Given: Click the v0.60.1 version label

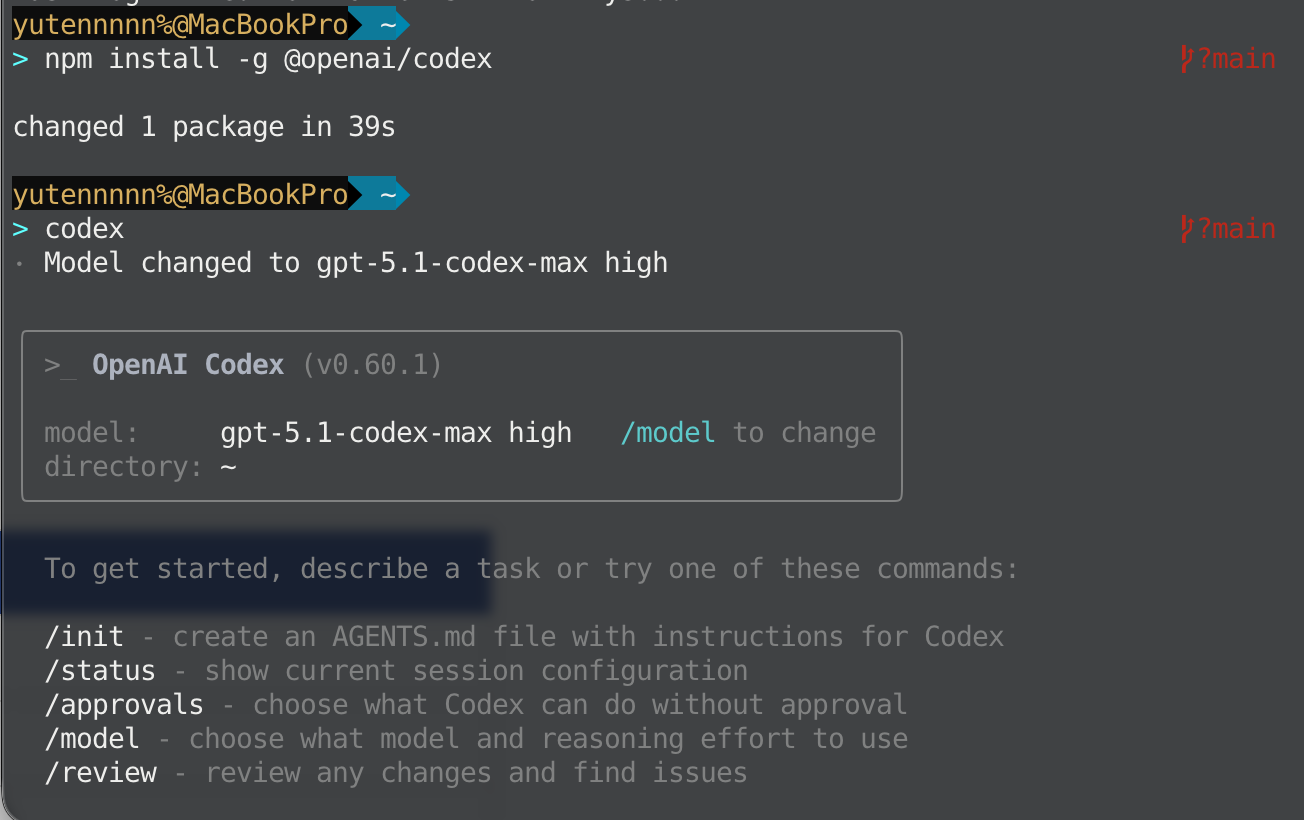Looking at the screenshot, I should (372, 364).
